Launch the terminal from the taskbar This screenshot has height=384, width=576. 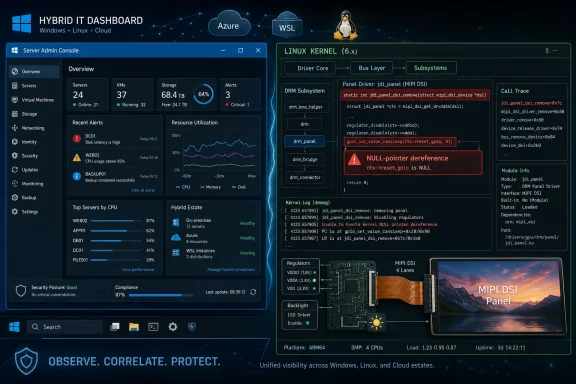(153, 327)
